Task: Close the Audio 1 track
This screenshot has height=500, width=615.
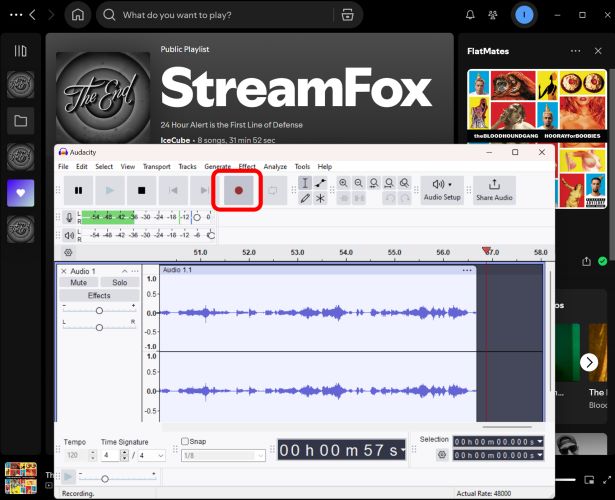Action: point(64,271)
